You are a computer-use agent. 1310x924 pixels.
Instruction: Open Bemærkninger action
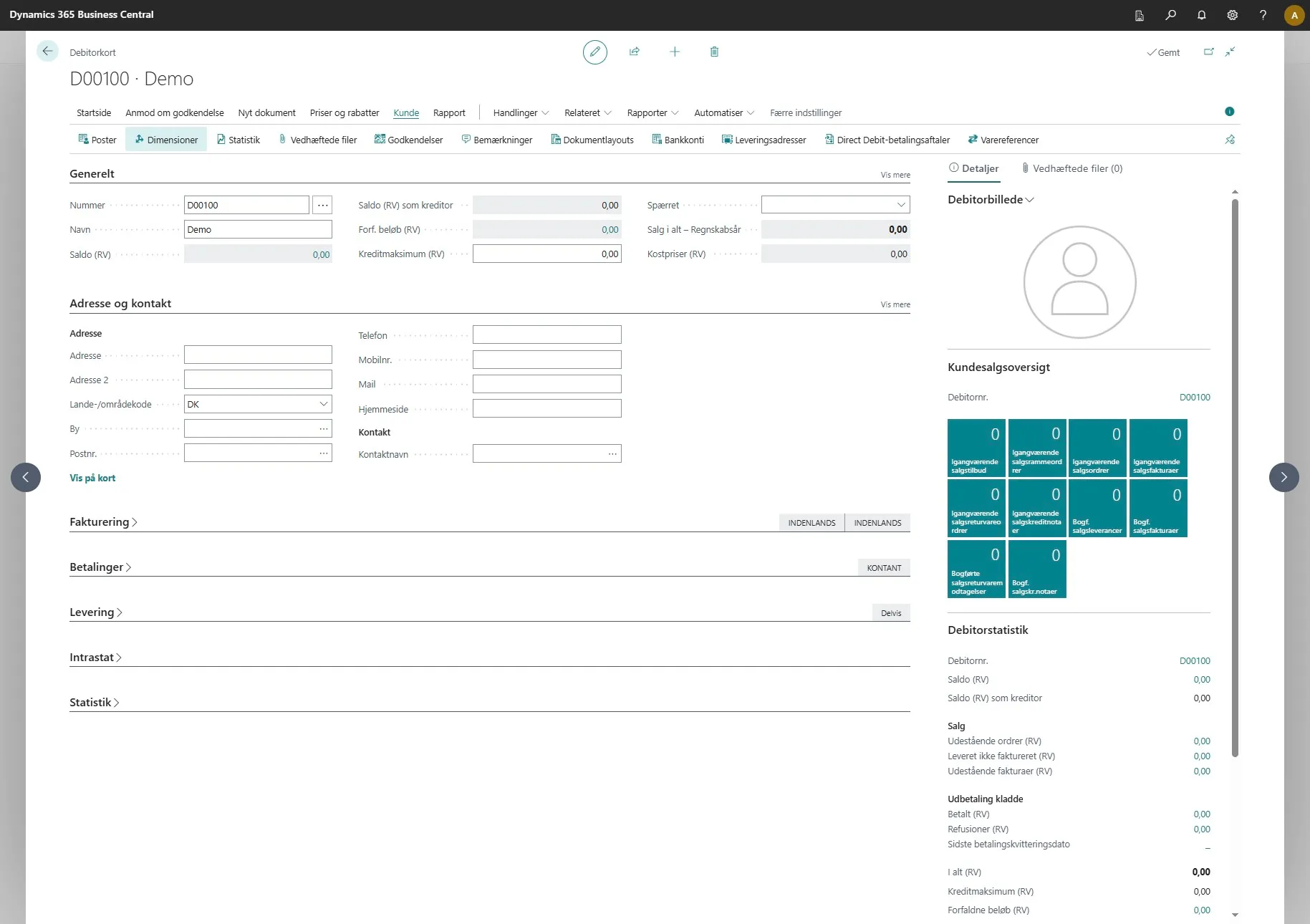(x=496, y=140)
